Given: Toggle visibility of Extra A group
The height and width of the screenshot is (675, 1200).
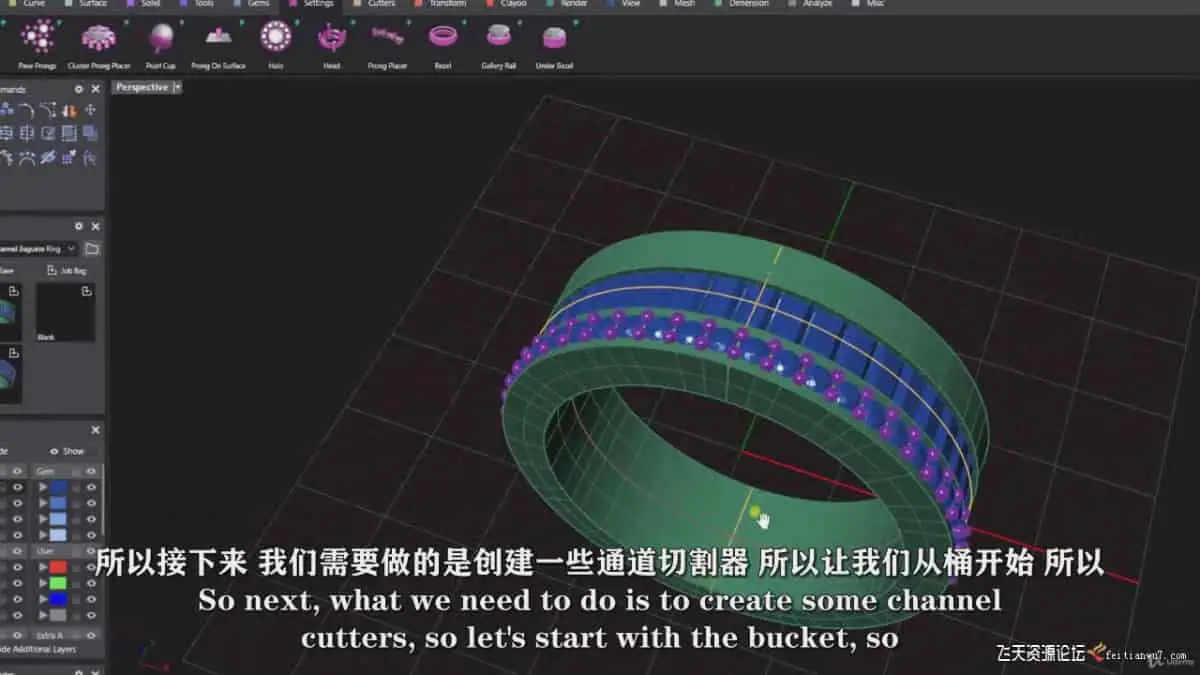Looking at the screenshot, I should click(x=91, y=635).
